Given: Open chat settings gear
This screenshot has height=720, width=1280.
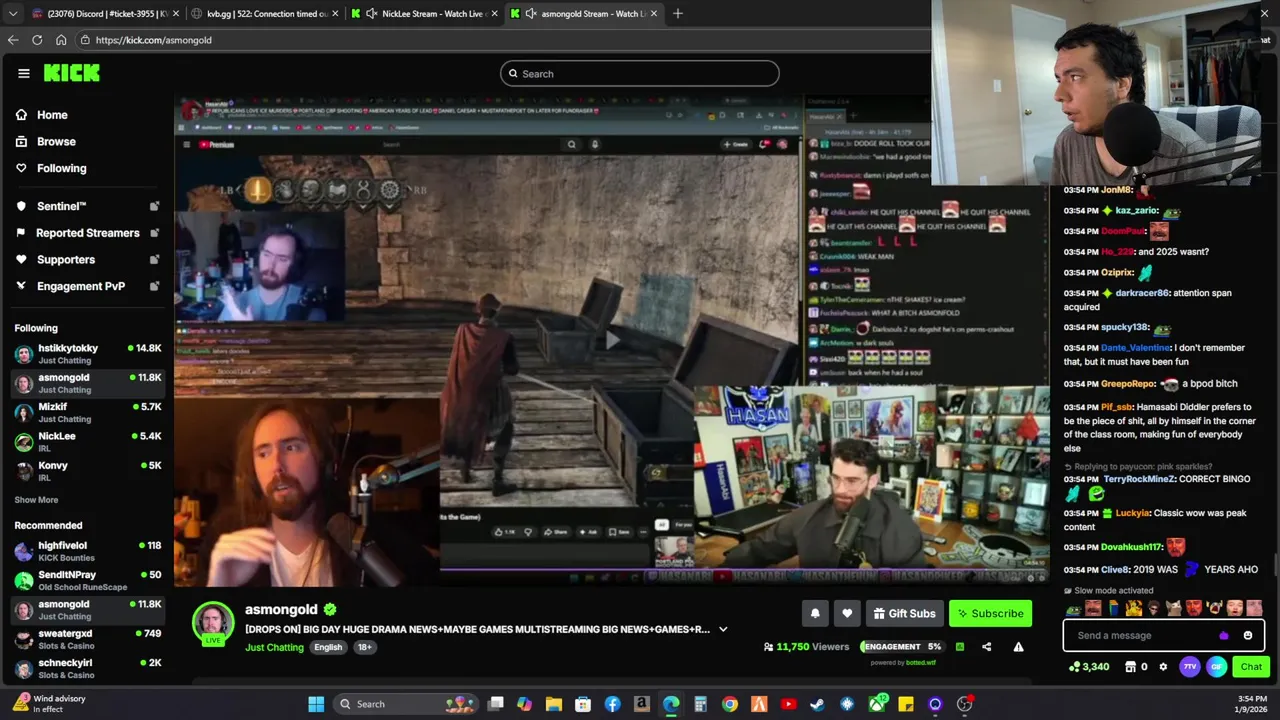Looking at the screenshot, I should tap(1163, 667).
